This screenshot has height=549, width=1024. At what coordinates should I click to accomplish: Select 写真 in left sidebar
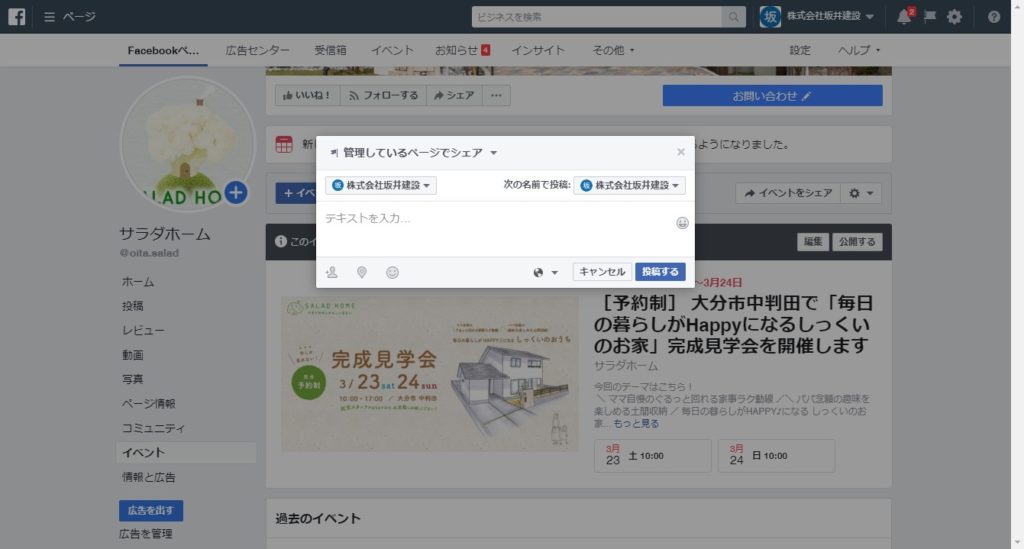pos(133,379)
